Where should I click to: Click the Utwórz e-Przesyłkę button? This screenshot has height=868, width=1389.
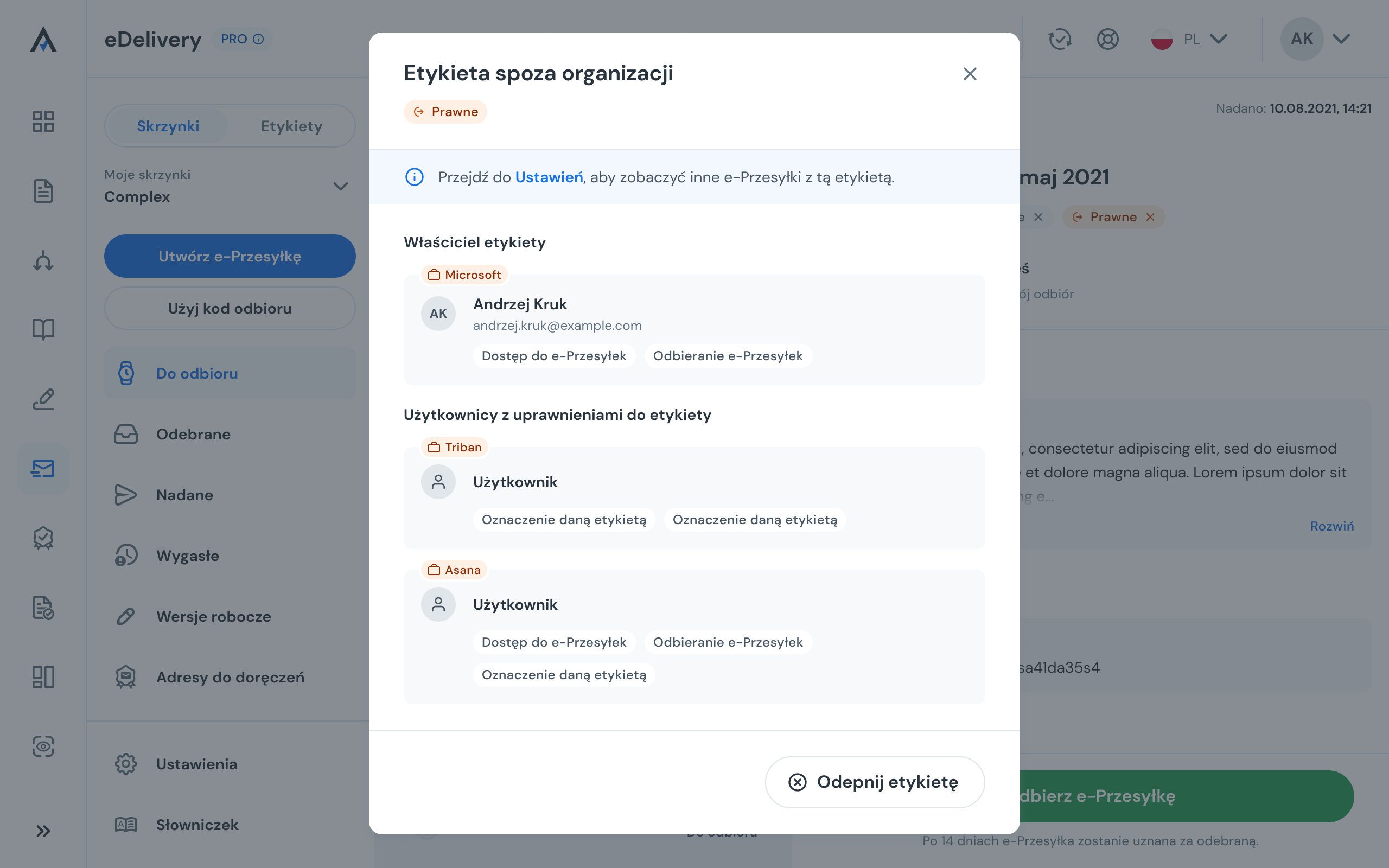230,256
